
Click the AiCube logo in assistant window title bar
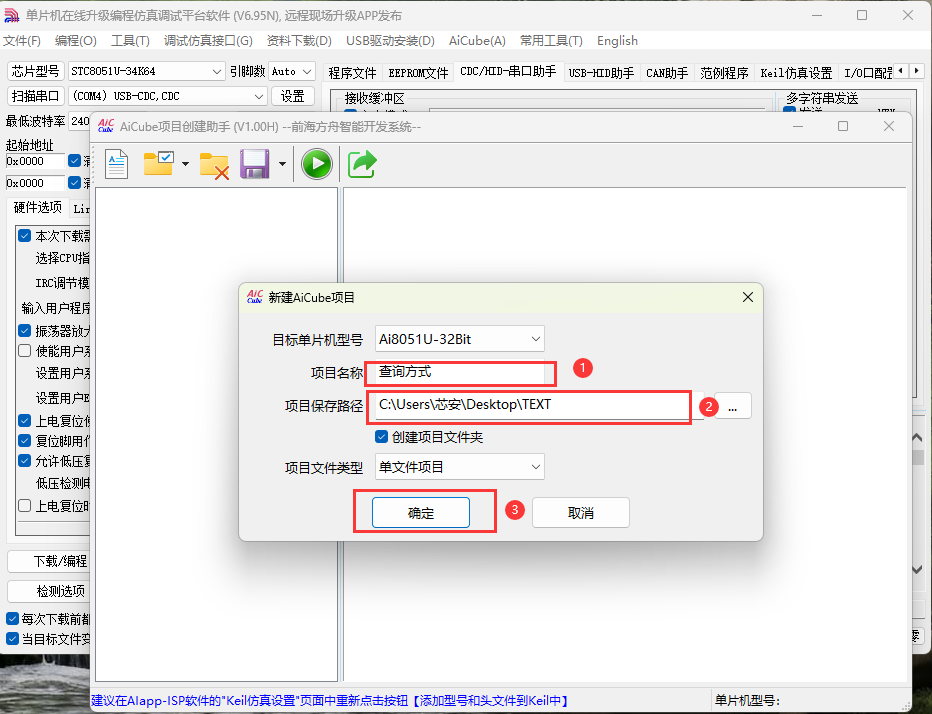(106, 126)
